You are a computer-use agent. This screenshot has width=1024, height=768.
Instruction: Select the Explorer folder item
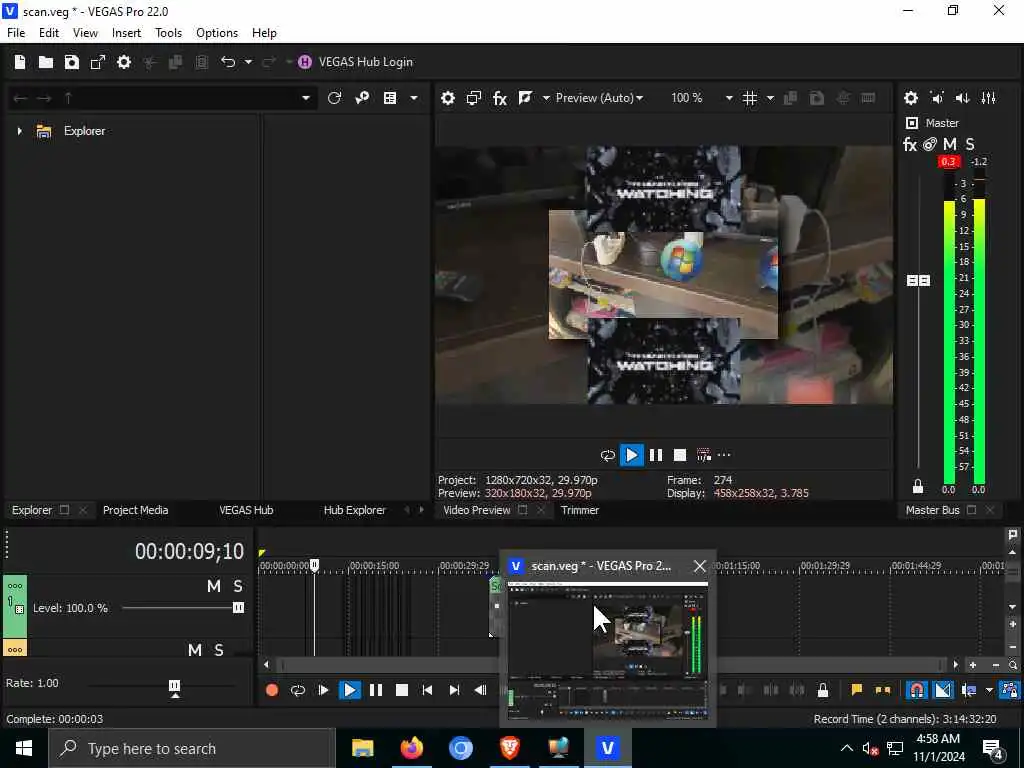click(x=84, y=131)
